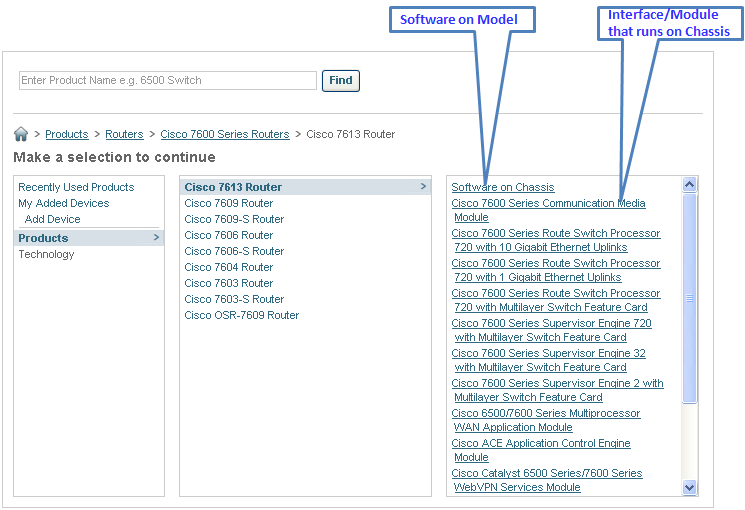Open Cisco 7600 Series Communication Media Module link

pos(548,210)
